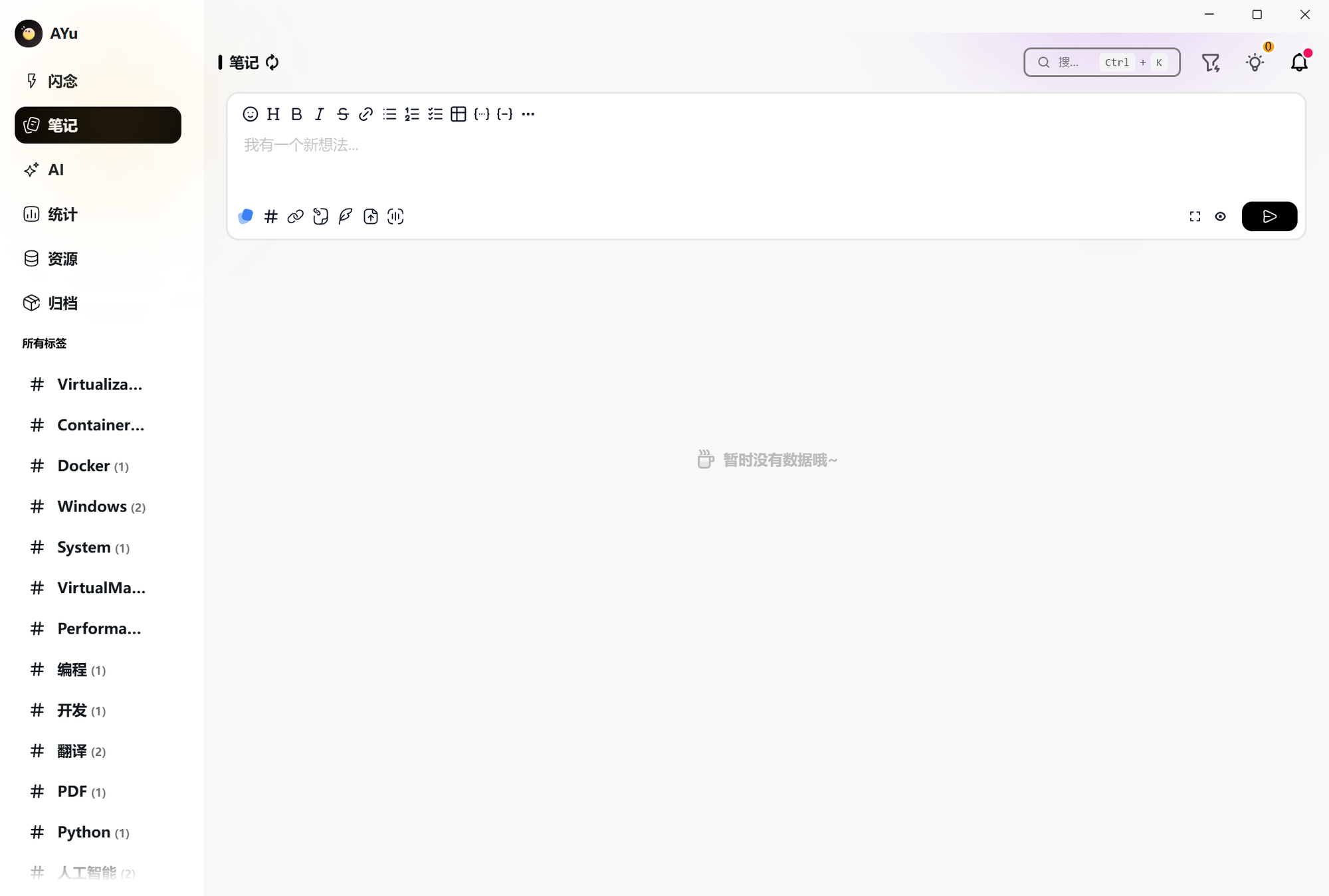Viewport: 1329px width, 896px height.
Task: Open more formatting options ellipsis
Action: point(528,114)
